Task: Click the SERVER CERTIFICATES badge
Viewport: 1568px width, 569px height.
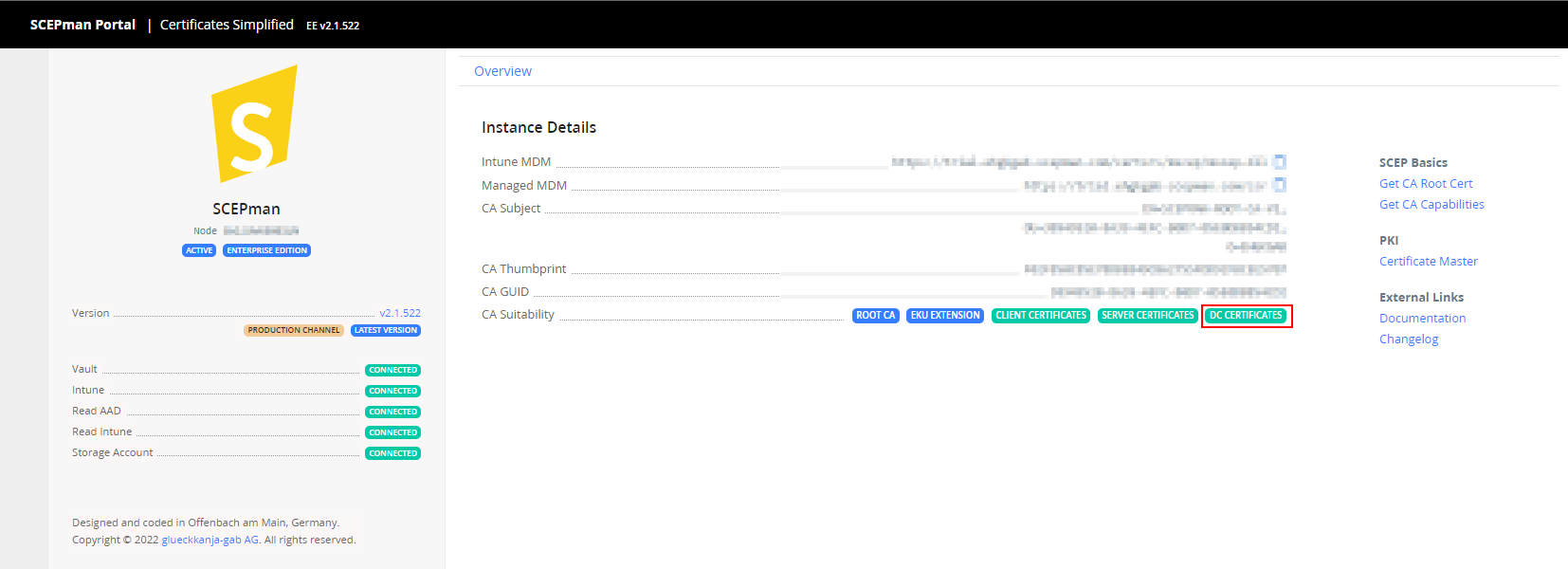Action: [1147, 316]
